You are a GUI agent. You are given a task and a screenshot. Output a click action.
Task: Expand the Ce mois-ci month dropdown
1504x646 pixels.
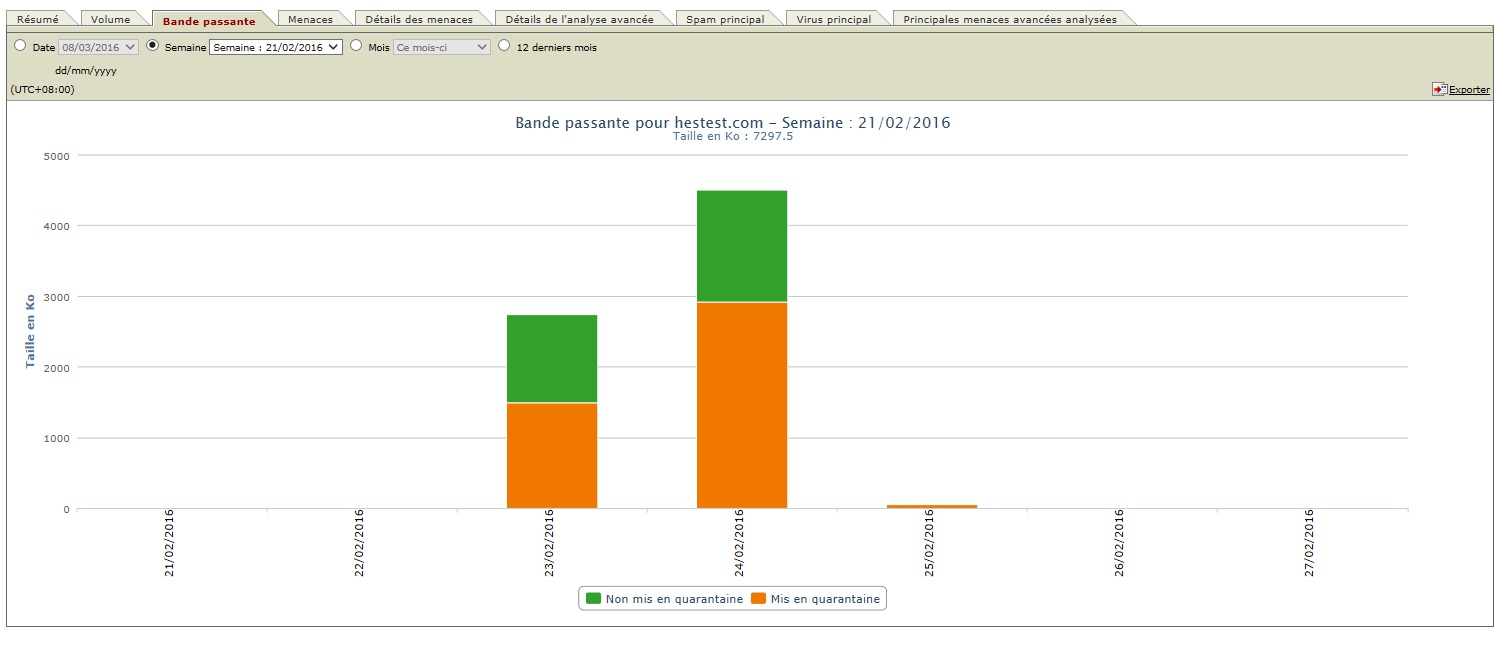tap(441, 47)
